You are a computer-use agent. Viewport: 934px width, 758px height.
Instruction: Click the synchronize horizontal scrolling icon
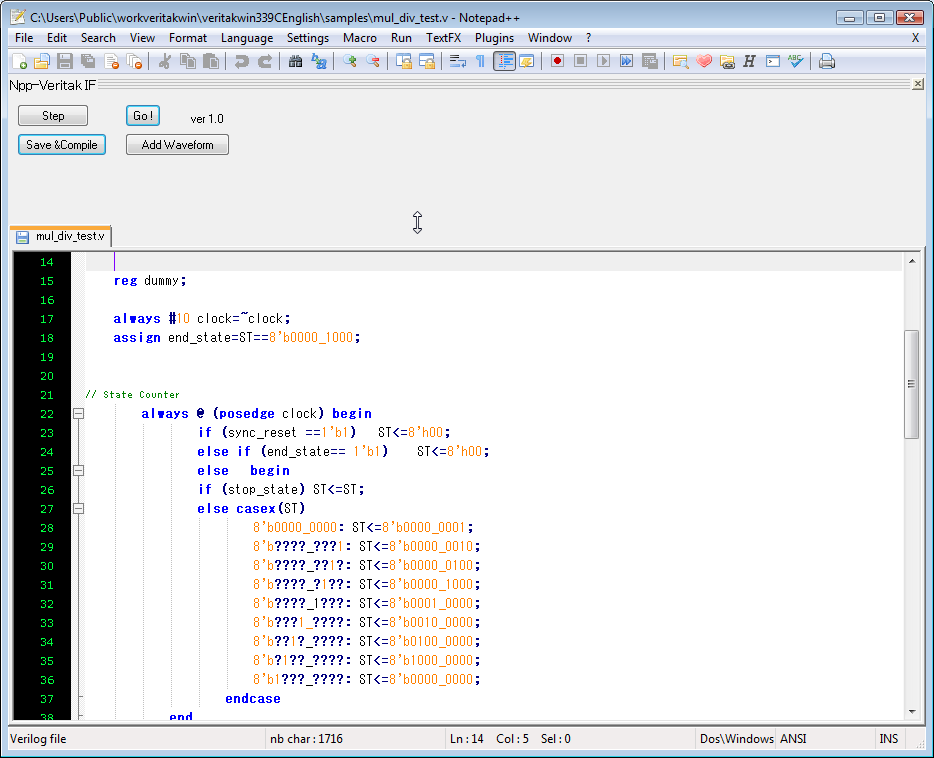click(x=427, y=61)
